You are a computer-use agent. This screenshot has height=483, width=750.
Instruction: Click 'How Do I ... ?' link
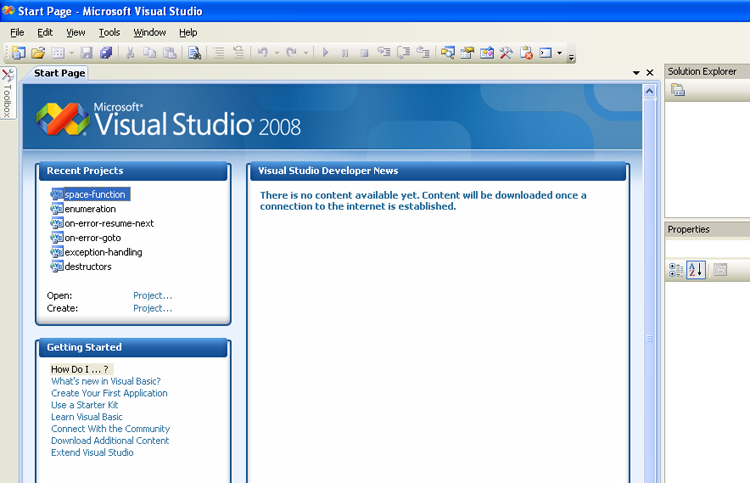(80, 369)
